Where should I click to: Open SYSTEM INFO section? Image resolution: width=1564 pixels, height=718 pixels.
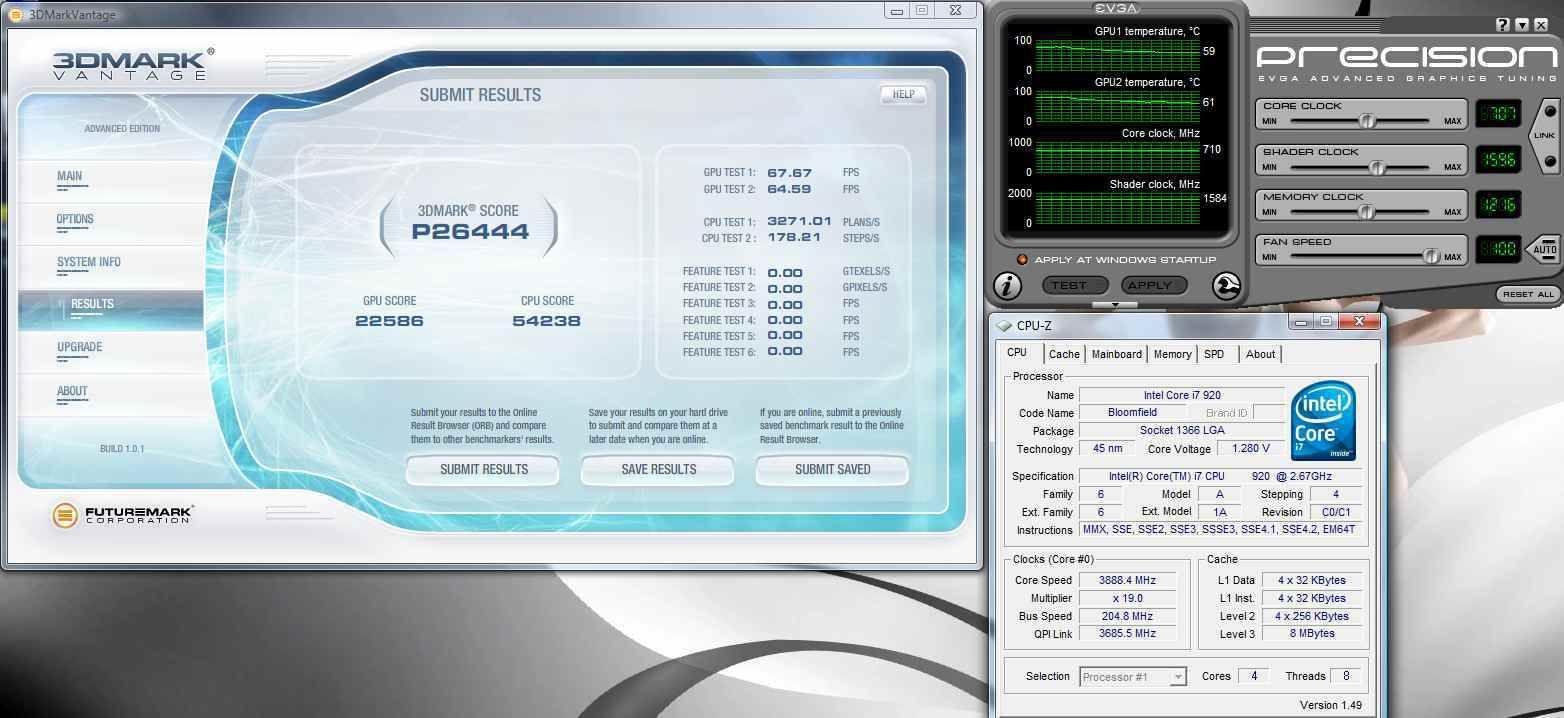(x=89, y=262)
